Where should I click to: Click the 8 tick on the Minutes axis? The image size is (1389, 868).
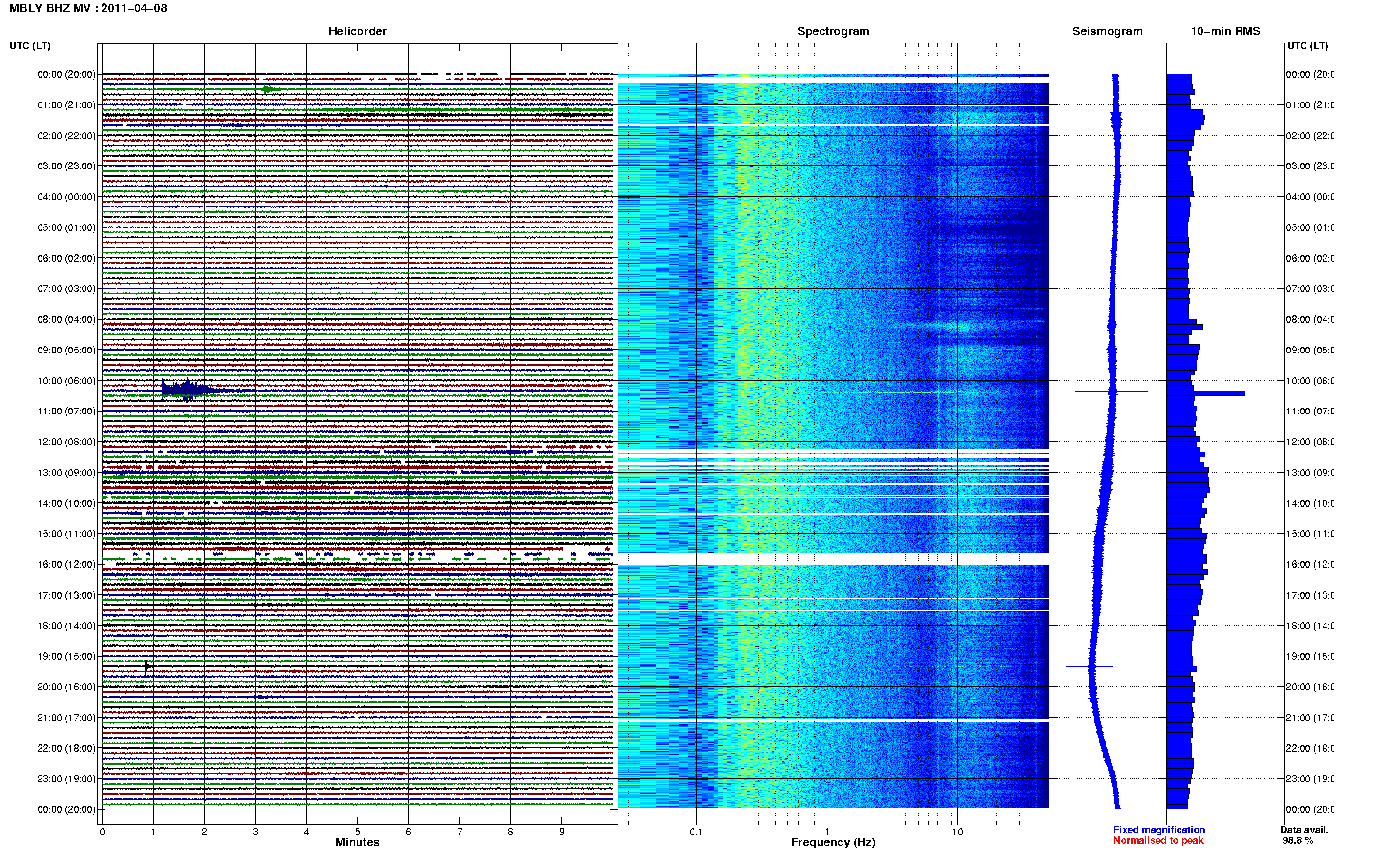(510, 832)
